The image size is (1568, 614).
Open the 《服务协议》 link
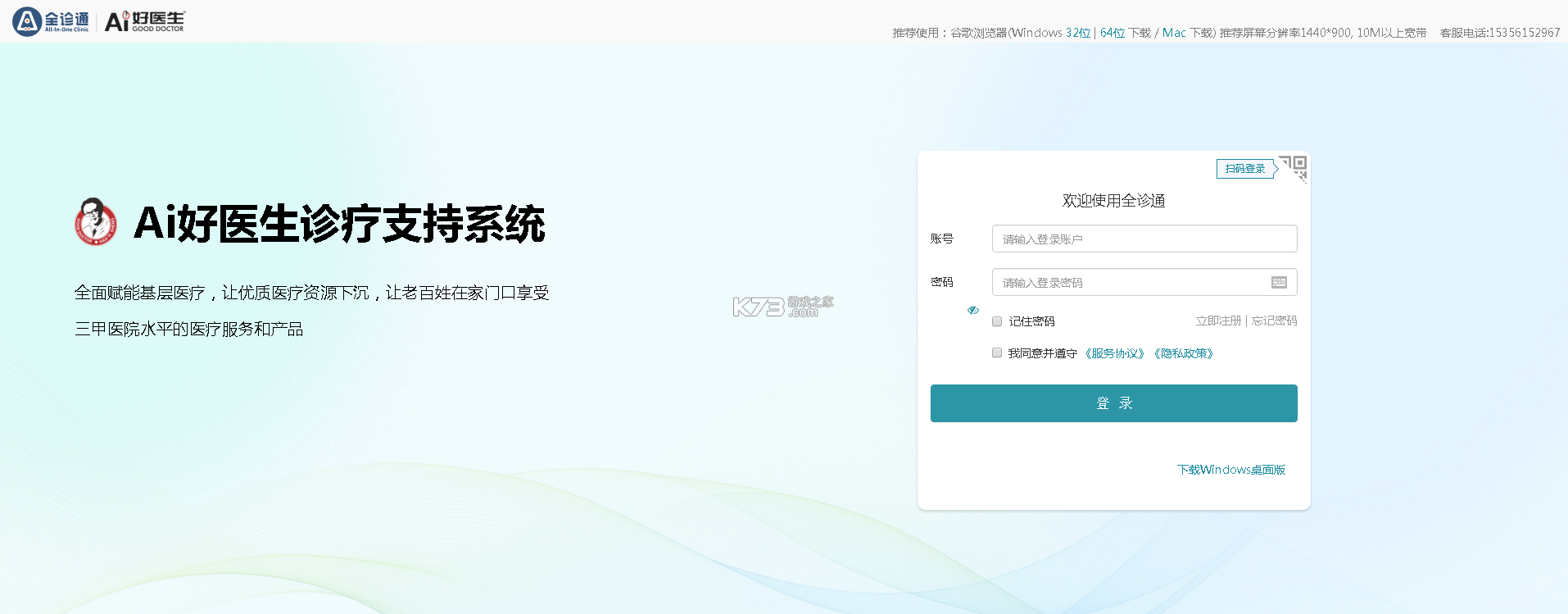1114,353
